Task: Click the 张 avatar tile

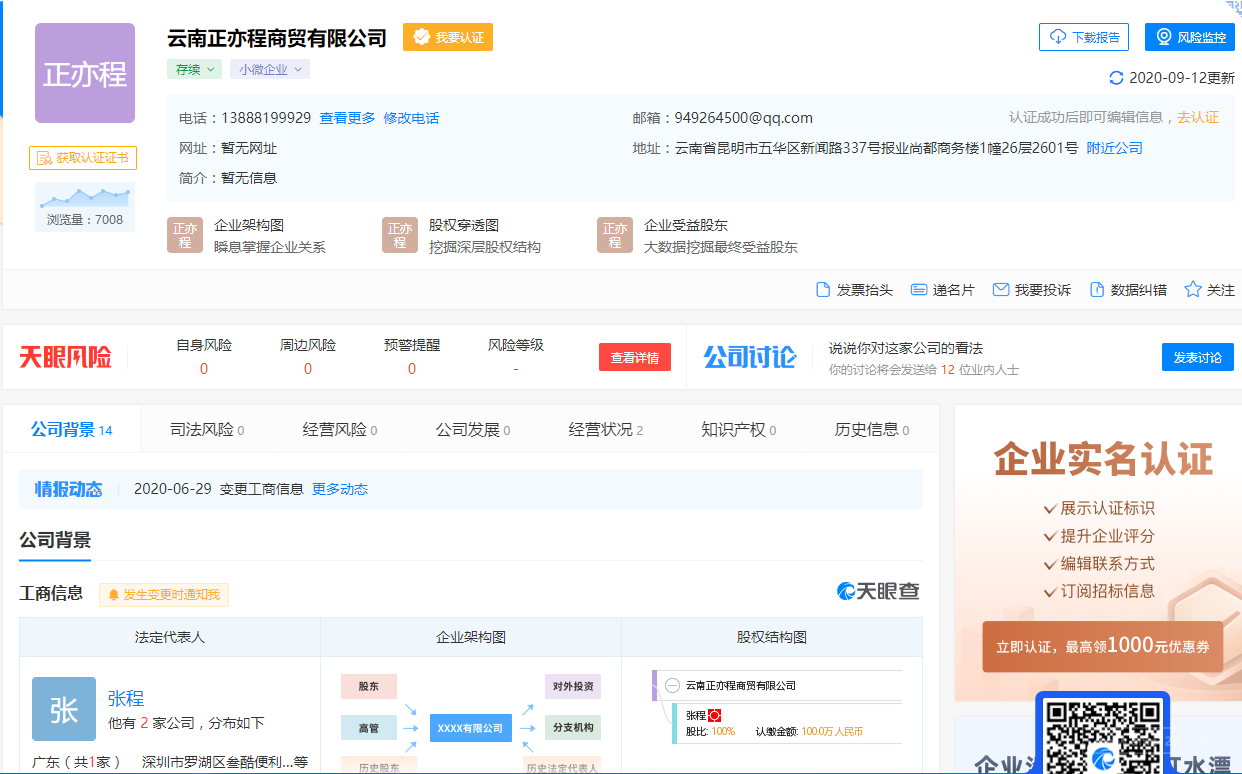Action: [x=64, y=709]
